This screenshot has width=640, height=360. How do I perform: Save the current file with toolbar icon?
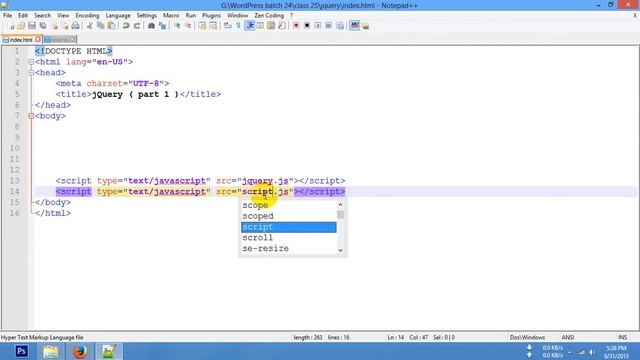pyautogui.click(x=32, y=26)
